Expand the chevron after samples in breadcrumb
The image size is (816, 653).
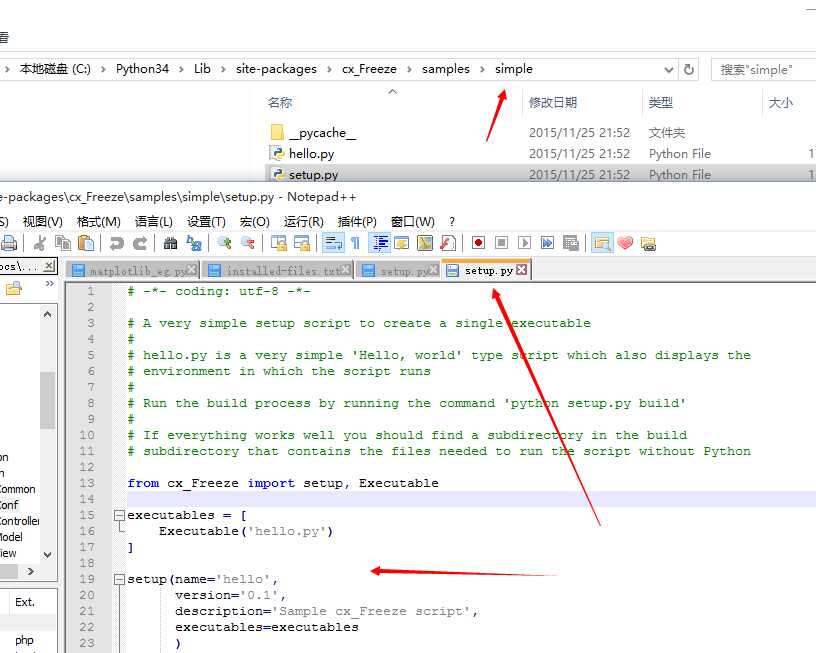coord(482,69)
